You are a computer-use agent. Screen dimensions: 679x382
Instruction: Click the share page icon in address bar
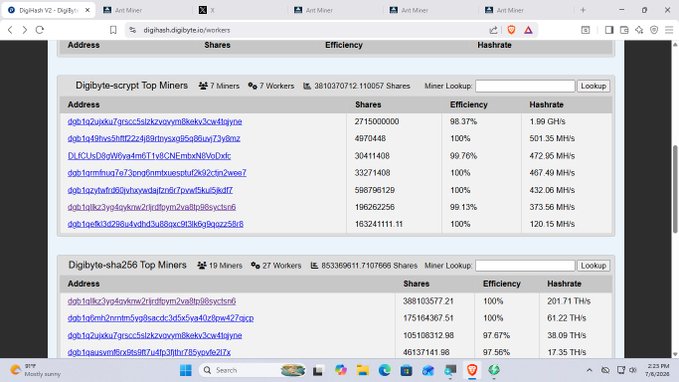click(493, 30)
